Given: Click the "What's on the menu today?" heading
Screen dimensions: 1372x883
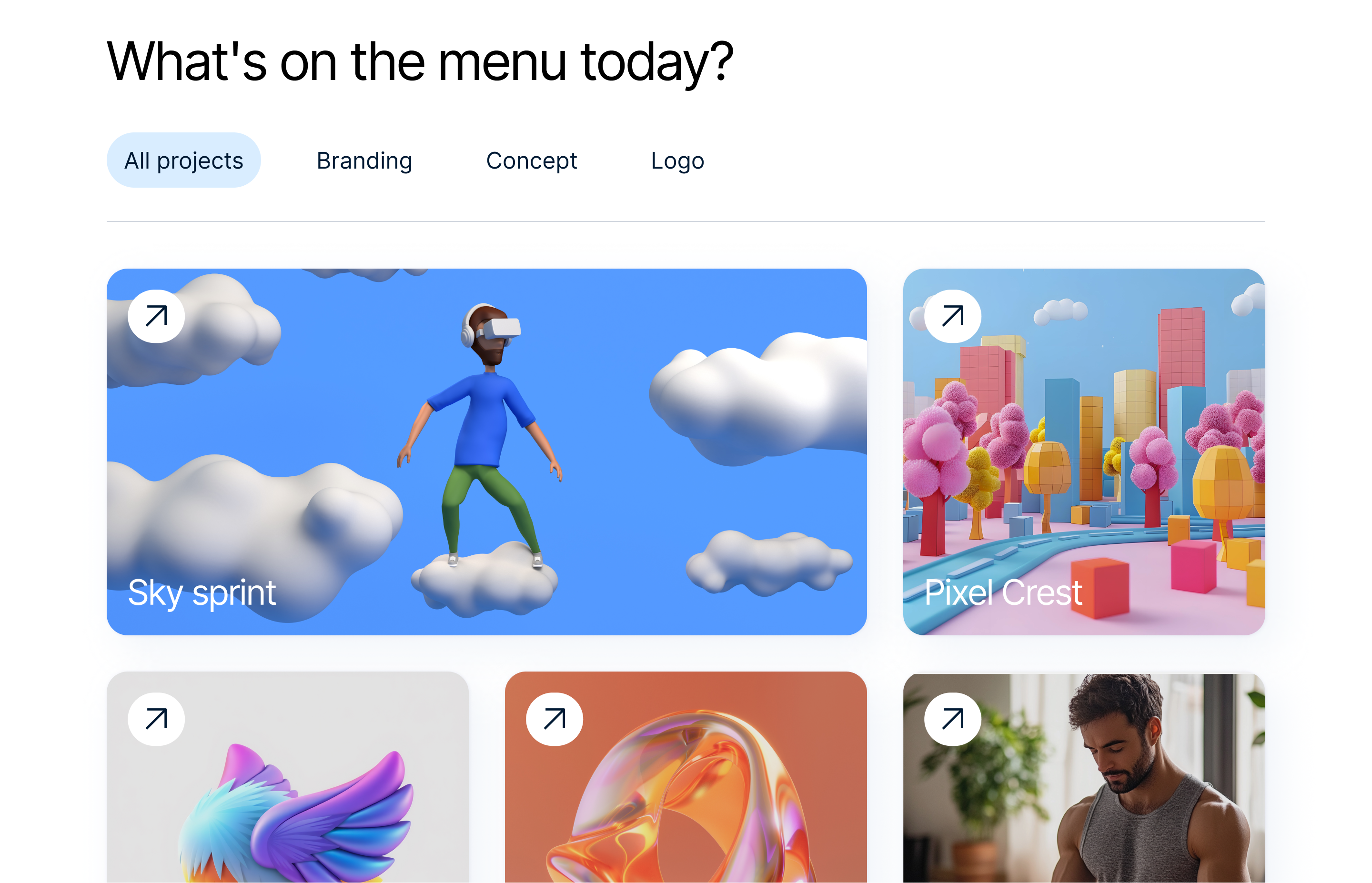Looking at the screenshot, I should (x=420, y=62).
